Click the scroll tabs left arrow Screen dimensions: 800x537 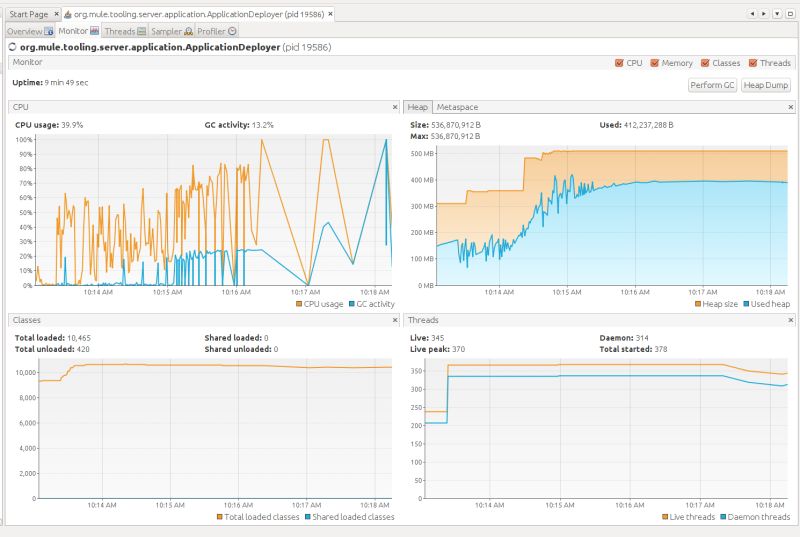[x=751, y=14]
